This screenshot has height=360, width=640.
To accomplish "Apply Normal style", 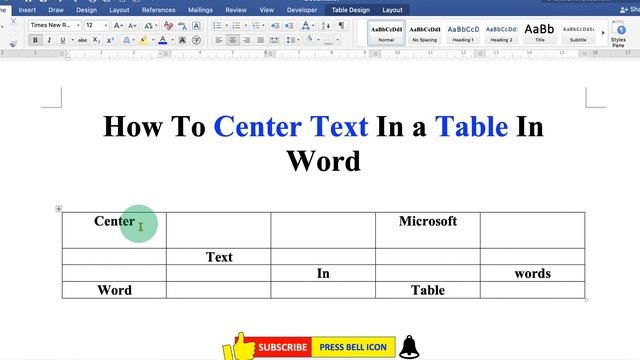I will [x=386, y=33].
